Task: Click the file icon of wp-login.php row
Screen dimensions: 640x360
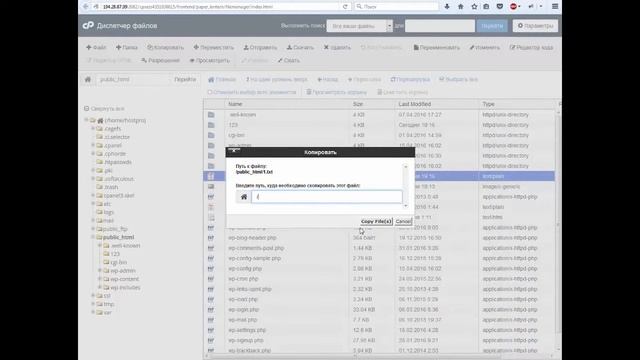Action: coord(211,310)
